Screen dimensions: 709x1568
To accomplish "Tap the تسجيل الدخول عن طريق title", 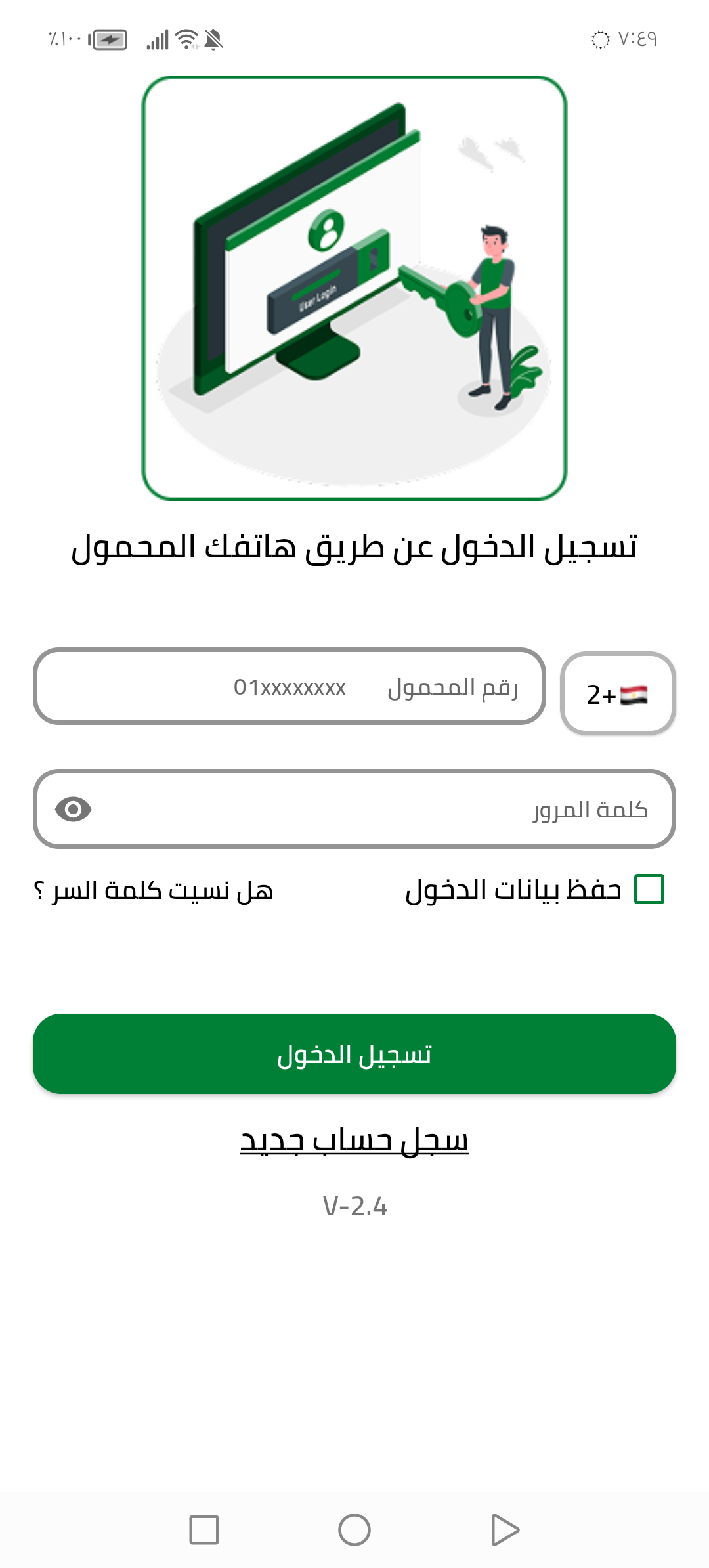I will pos(354,545).
